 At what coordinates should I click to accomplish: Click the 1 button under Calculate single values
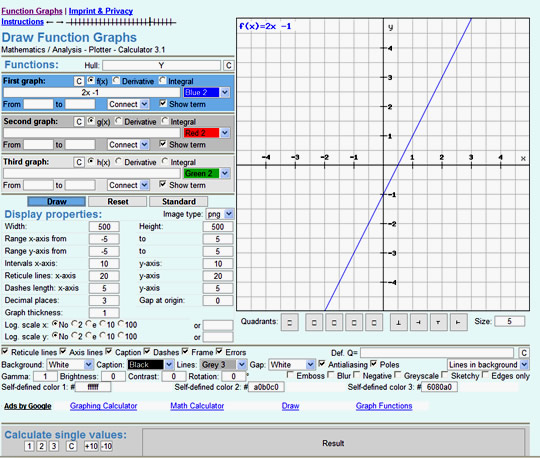(29, 446)
